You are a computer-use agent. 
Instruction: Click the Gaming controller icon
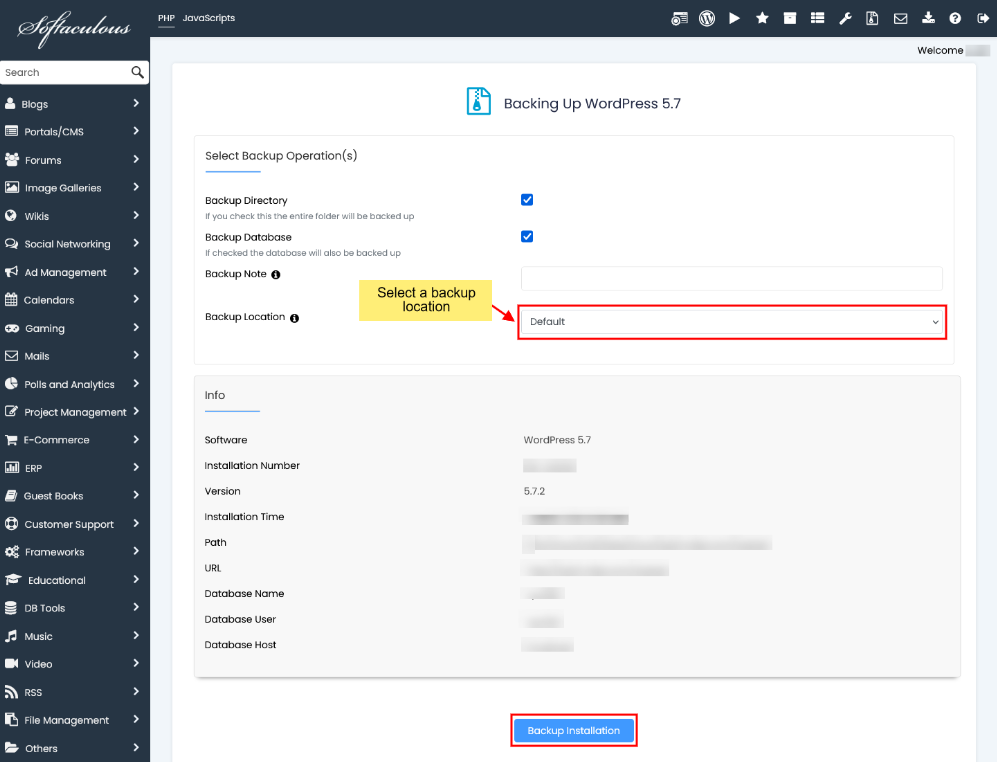point(12,328)
